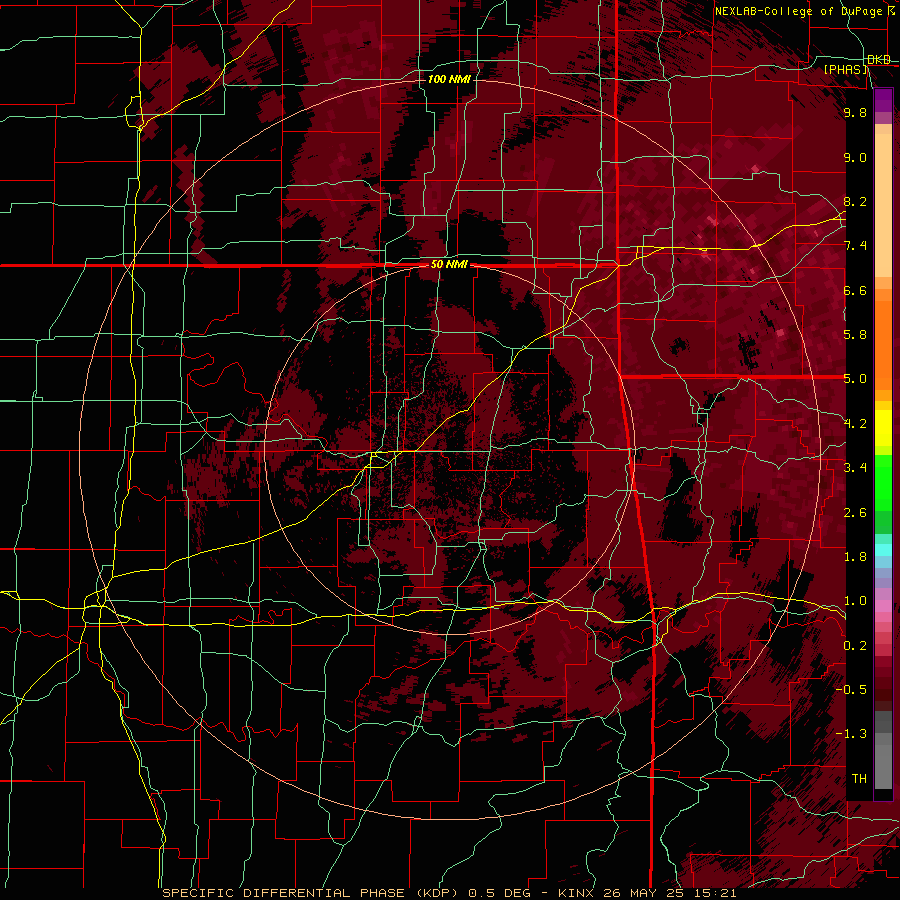This screenshot has height=900, width=900.
Task: Click the 9.8 scale value
Action: 855,112
